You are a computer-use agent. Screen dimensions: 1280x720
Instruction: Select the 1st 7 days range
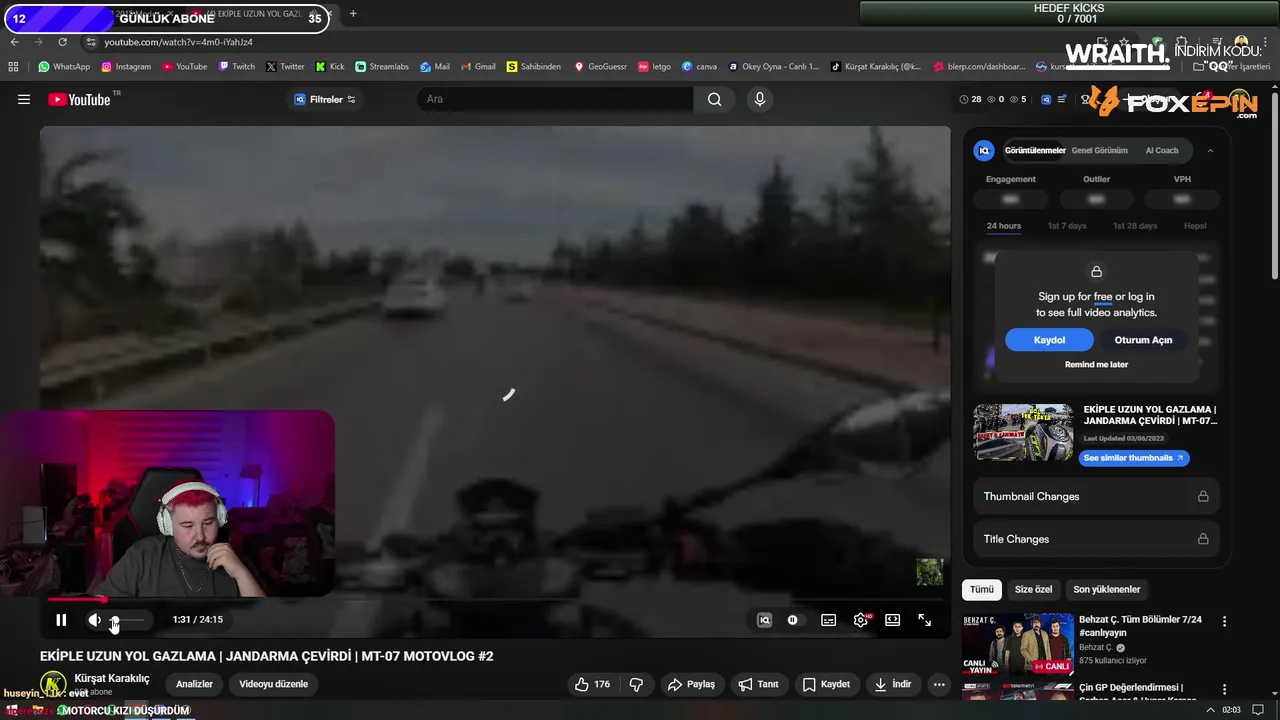click(1067, 226)
